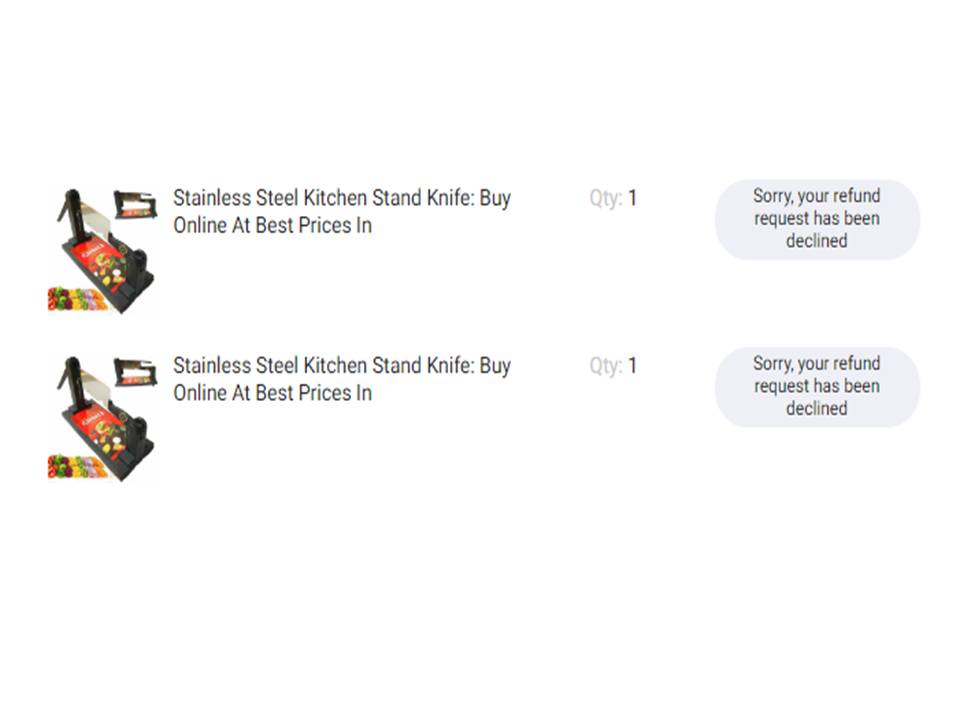Click the second product title link
This screenshot has width=960, height=720.
(342, 379)
